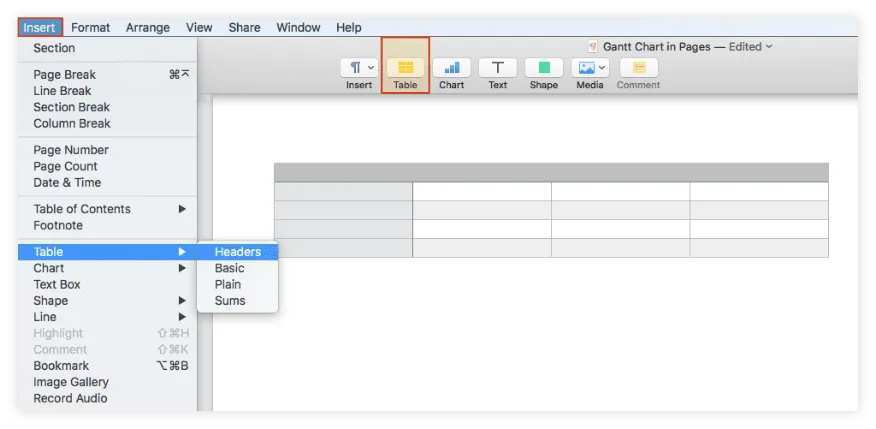The height and width of the screenshot is (429, 876).
Task: Click the paragraph Insert toolbar icon
Action: point(358,68)
